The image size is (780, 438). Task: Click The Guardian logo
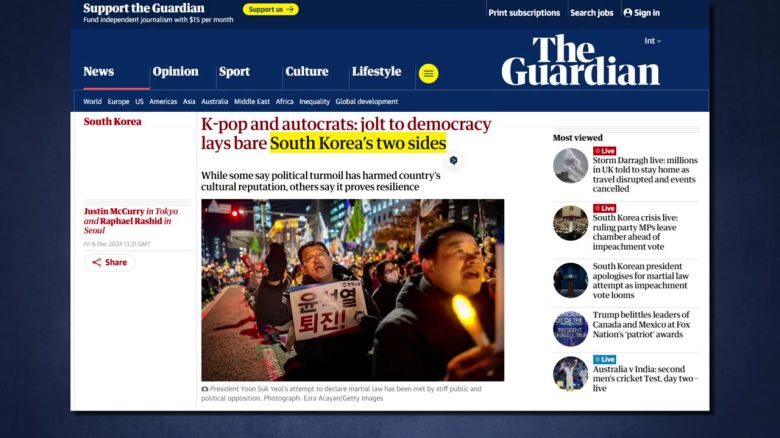tap(581, 60)
